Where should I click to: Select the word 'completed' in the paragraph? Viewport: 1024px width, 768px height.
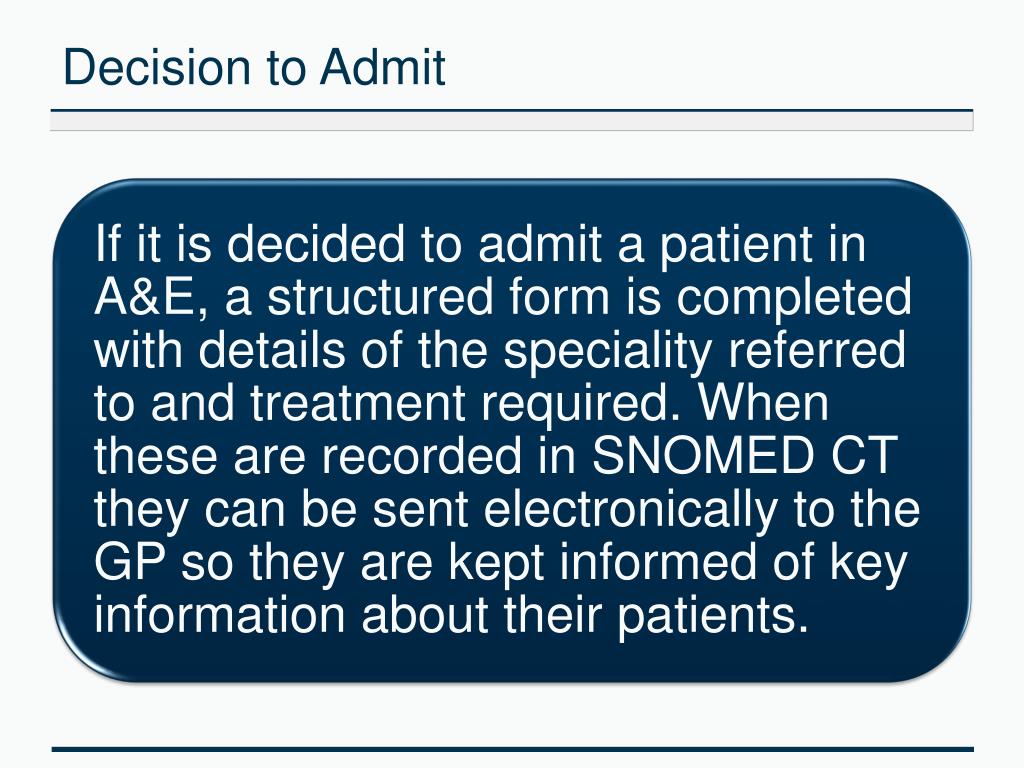[793, 298]
